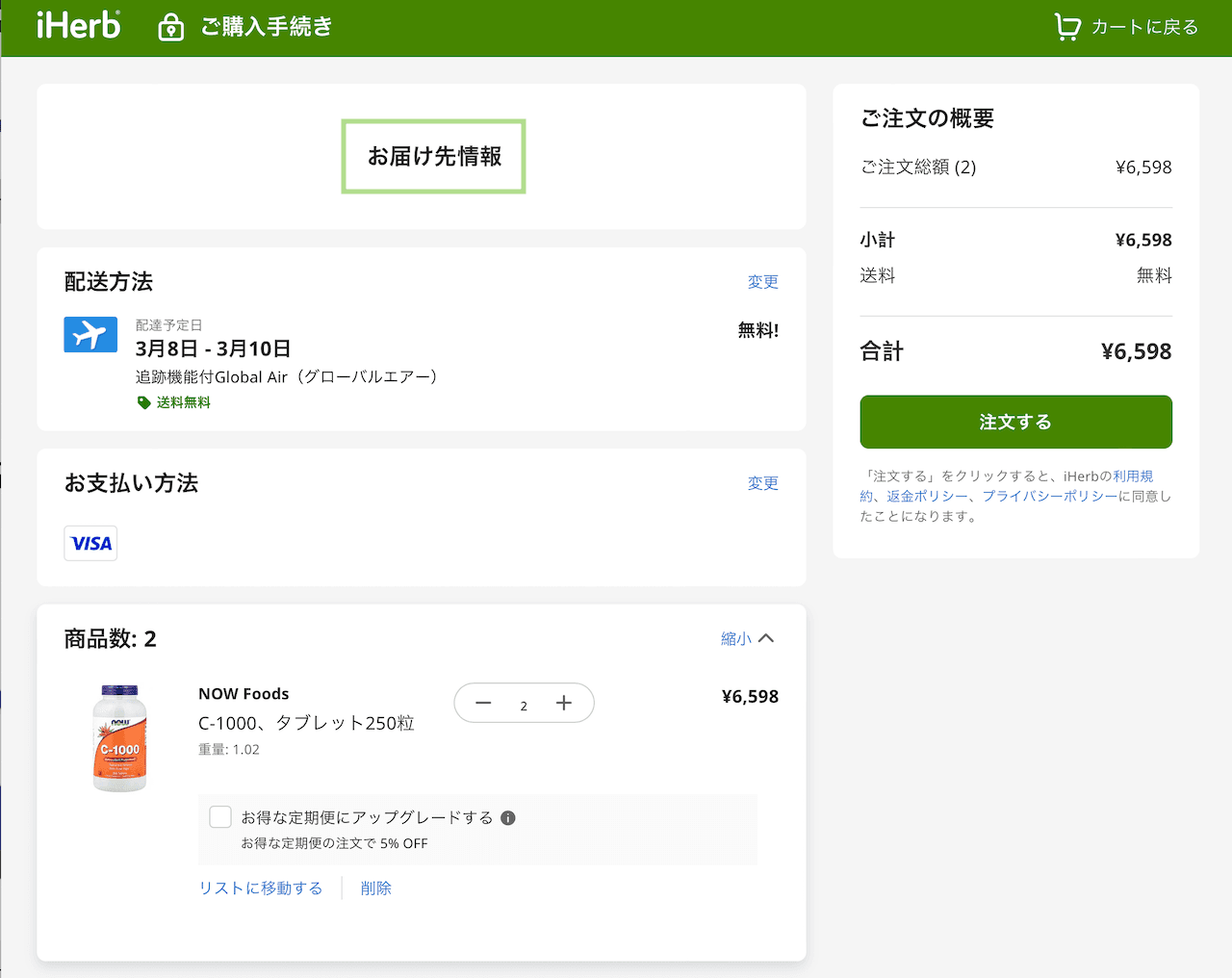Click the 送料無料 tag icon

coord(143,402)
